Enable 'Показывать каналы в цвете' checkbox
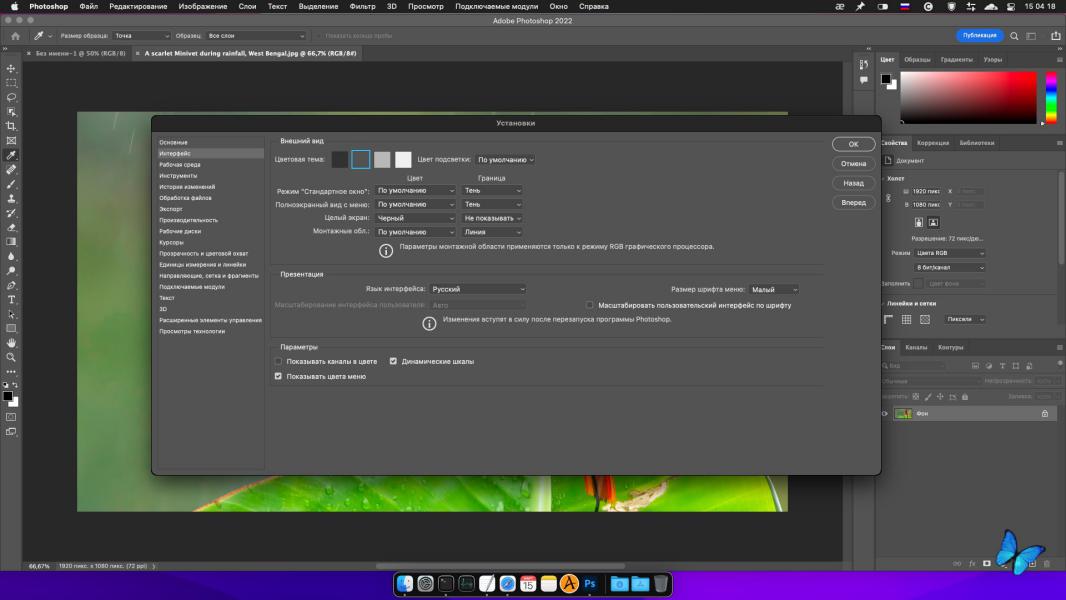The image size is (1066, 600). pyautogui.click(x=279, y=361)
